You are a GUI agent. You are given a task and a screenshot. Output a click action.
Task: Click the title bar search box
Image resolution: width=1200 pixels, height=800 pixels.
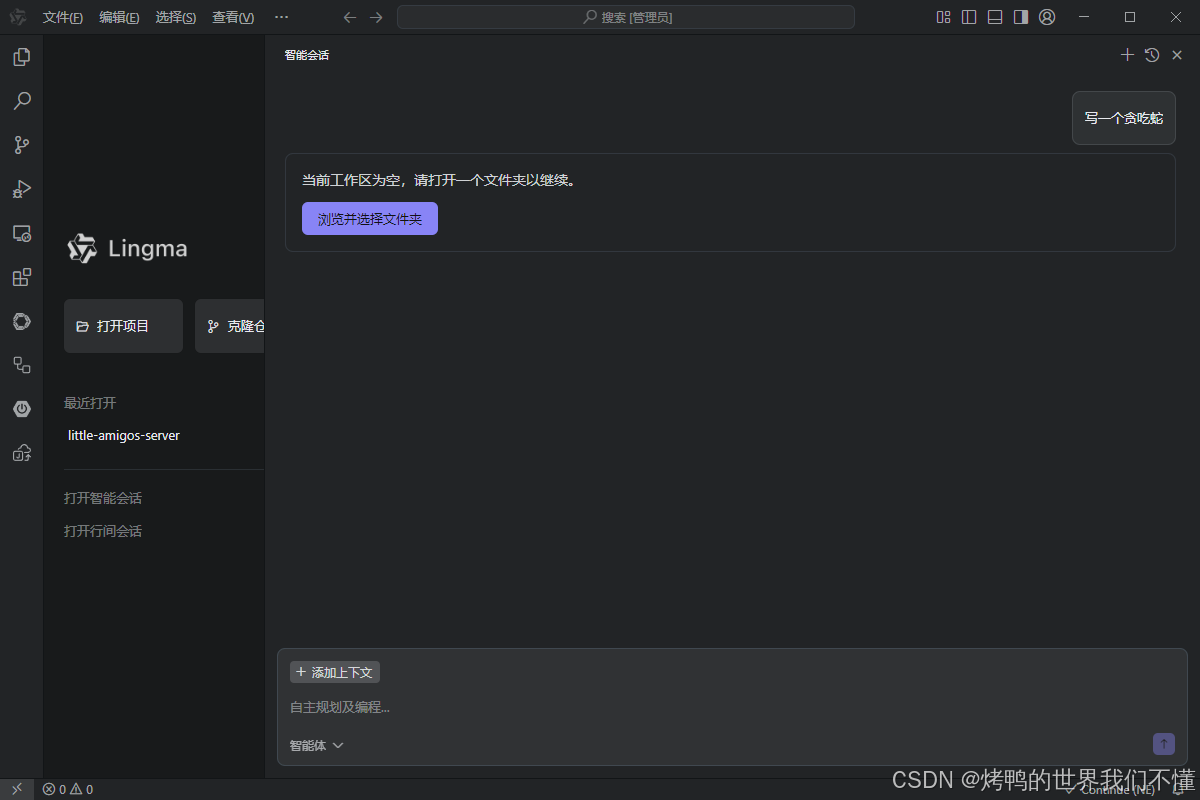point(626,17)
